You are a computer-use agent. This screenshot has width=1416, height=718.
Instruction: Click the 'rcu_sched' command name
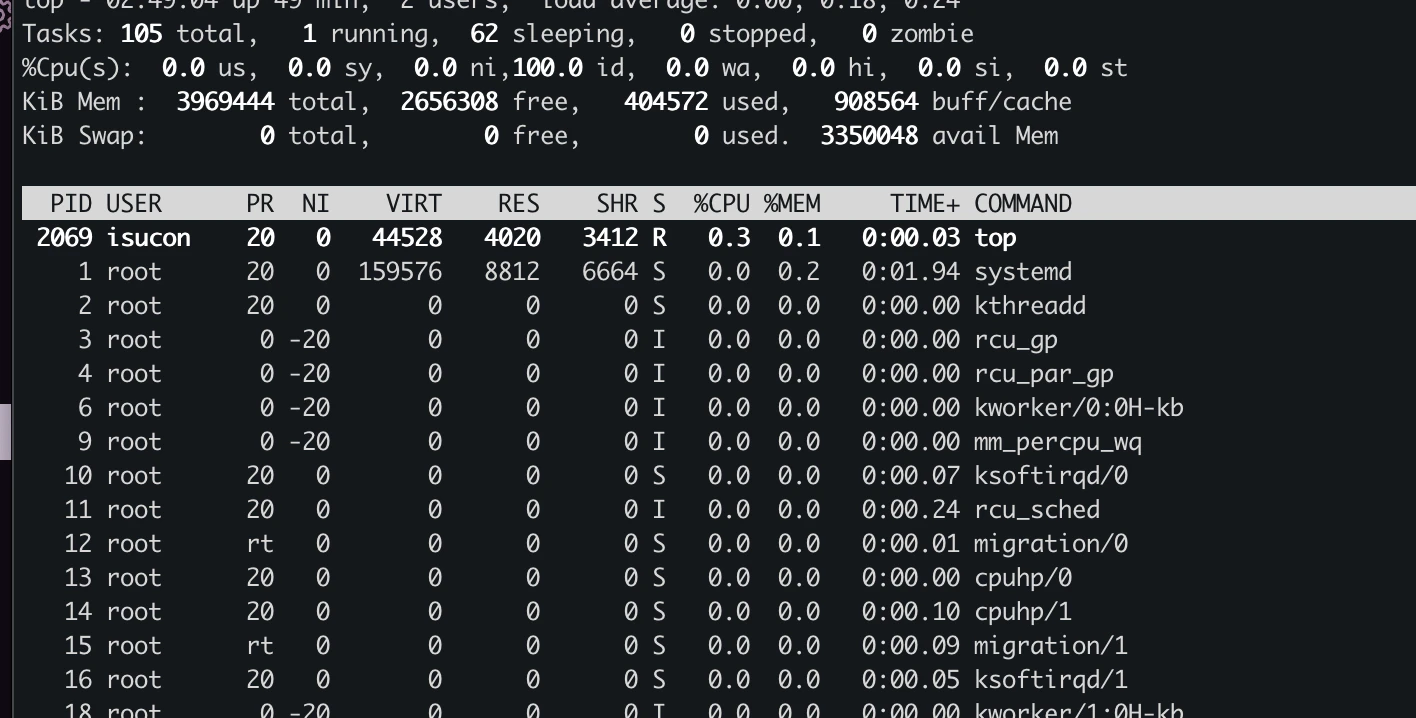tap(1037, 510)
